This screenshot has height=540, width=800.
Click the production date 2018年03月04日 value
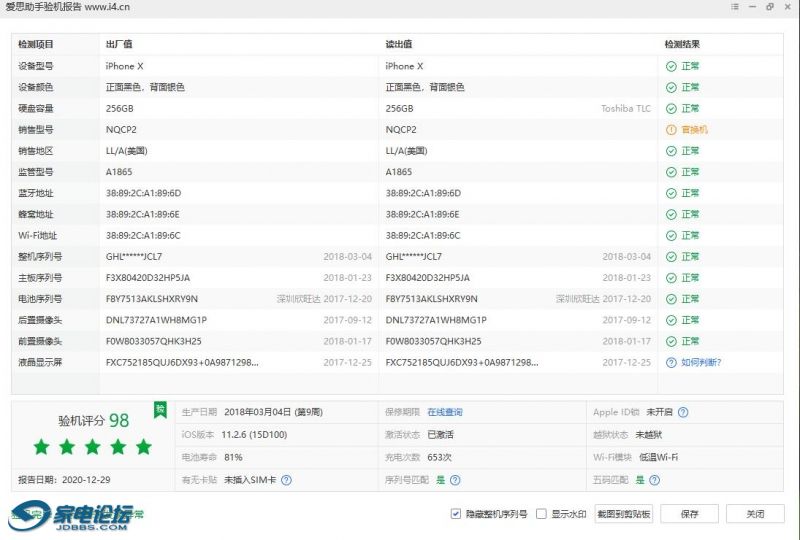click(273, 412)
